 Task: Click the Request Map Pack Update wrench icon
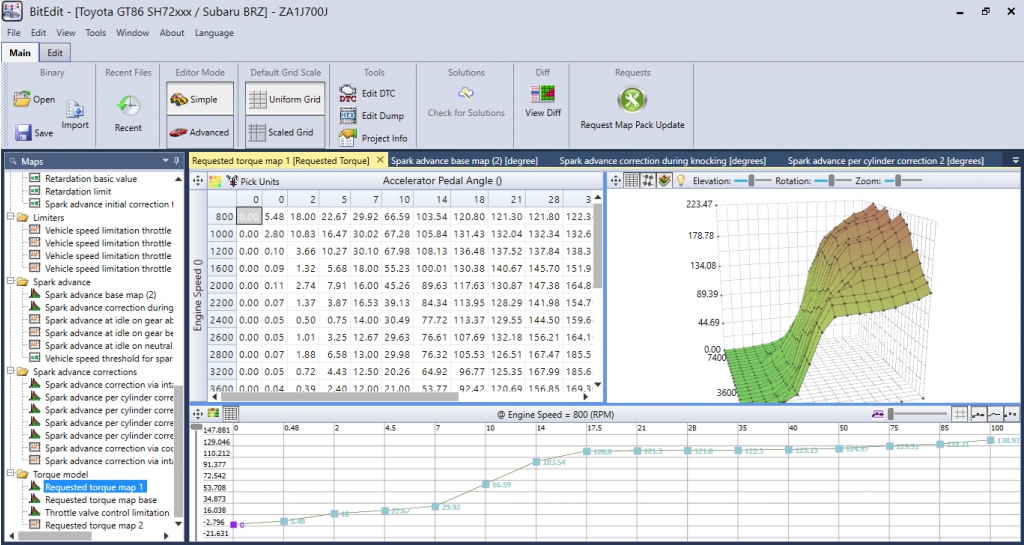click(x=632, y=101)
